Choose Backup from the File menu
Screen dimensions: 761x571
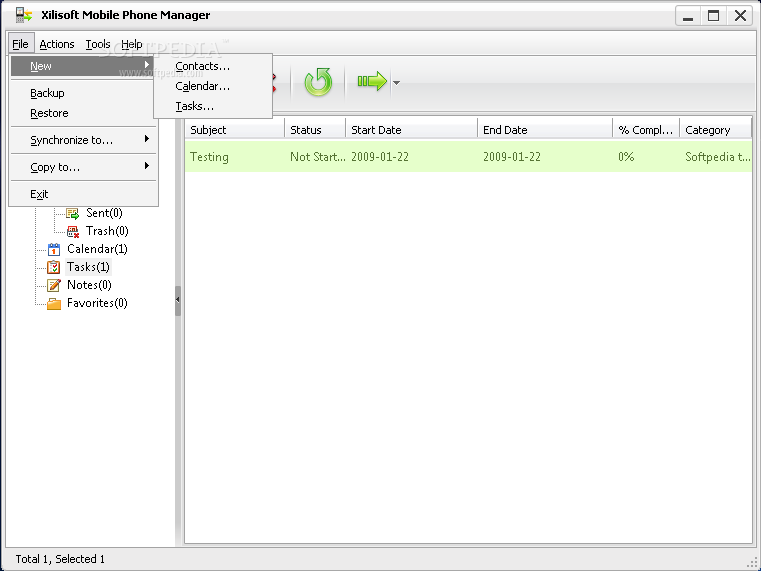tap(83, 93)
